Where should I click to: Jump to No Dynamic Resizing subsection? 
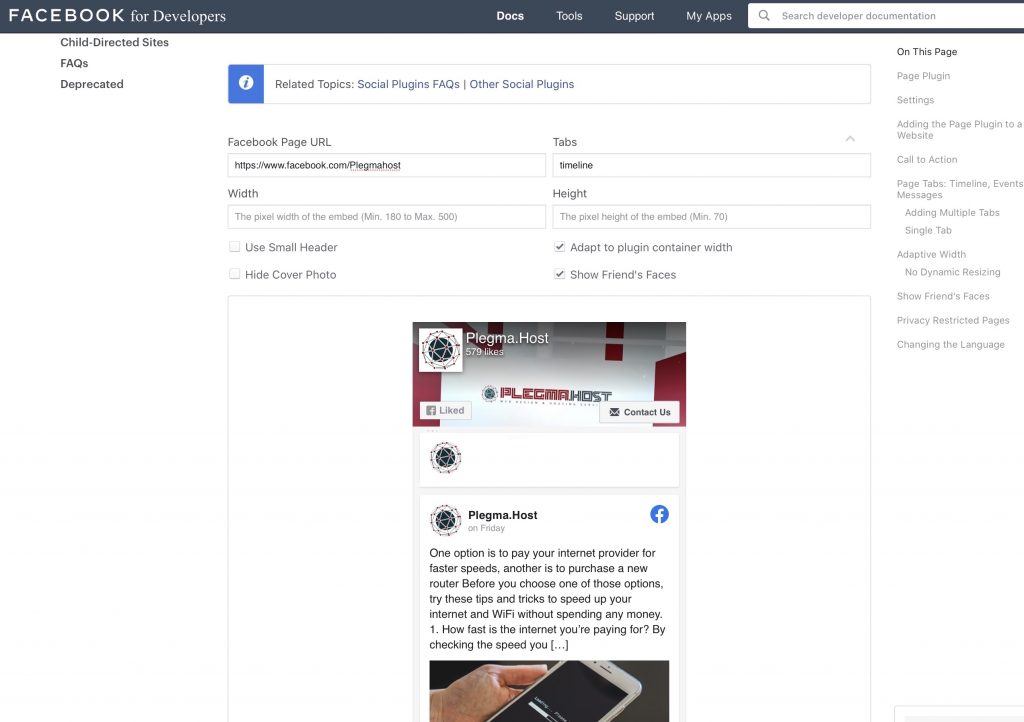coord(952,272)
